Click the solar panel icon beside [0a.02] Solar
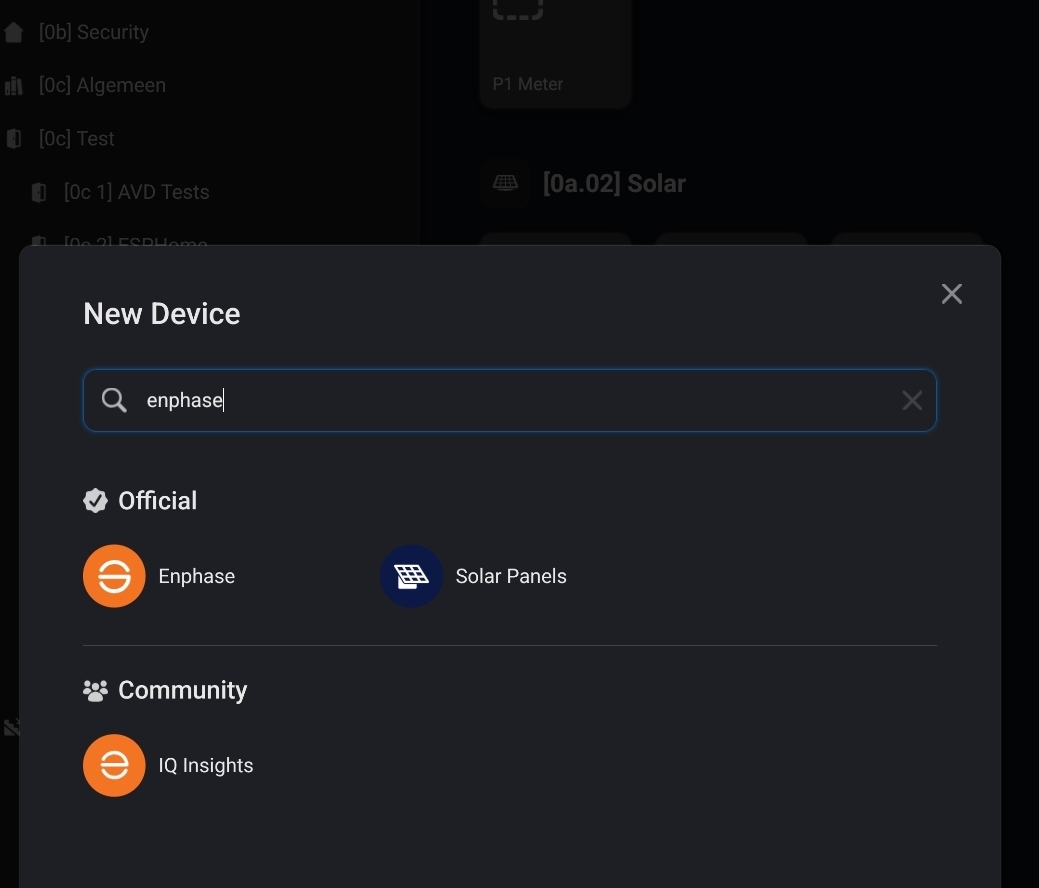Viewport: 1039px width, 888px height. [x=505, y=183]
